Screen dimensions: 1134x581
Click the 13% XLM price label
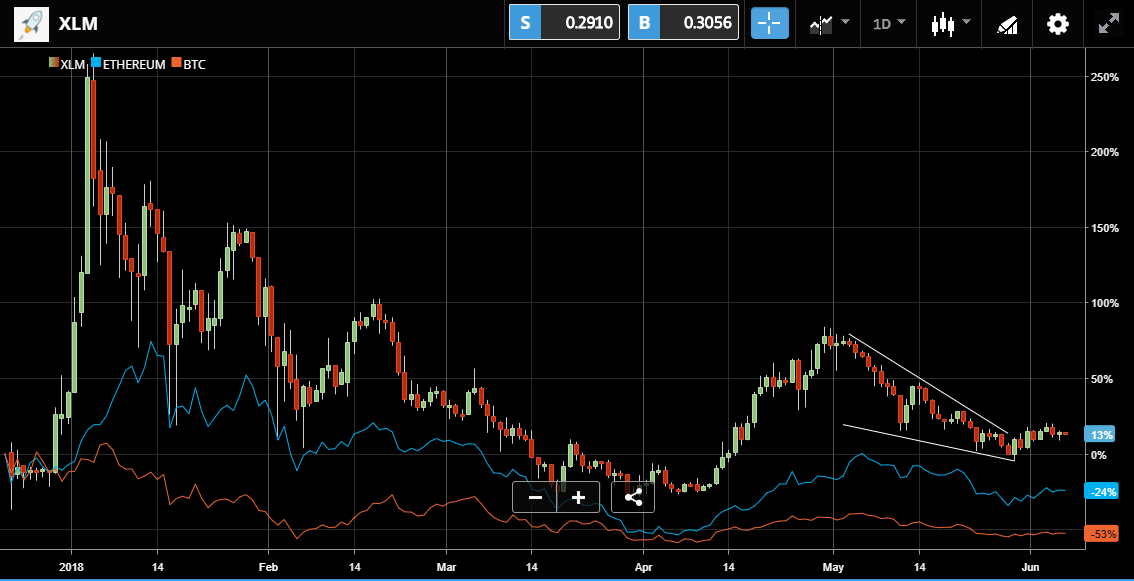(x=1102, y=435)
